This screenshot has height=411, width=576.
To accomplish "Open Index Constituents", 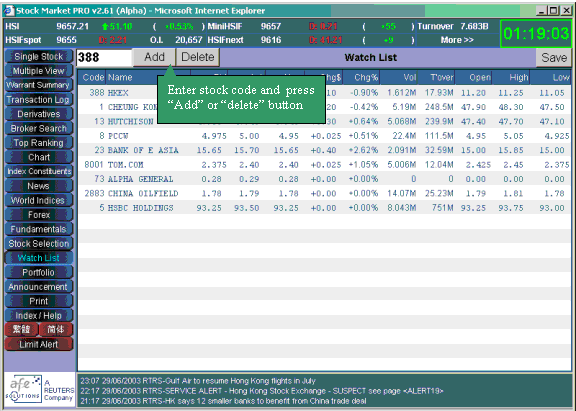I will tap(39, 172).
